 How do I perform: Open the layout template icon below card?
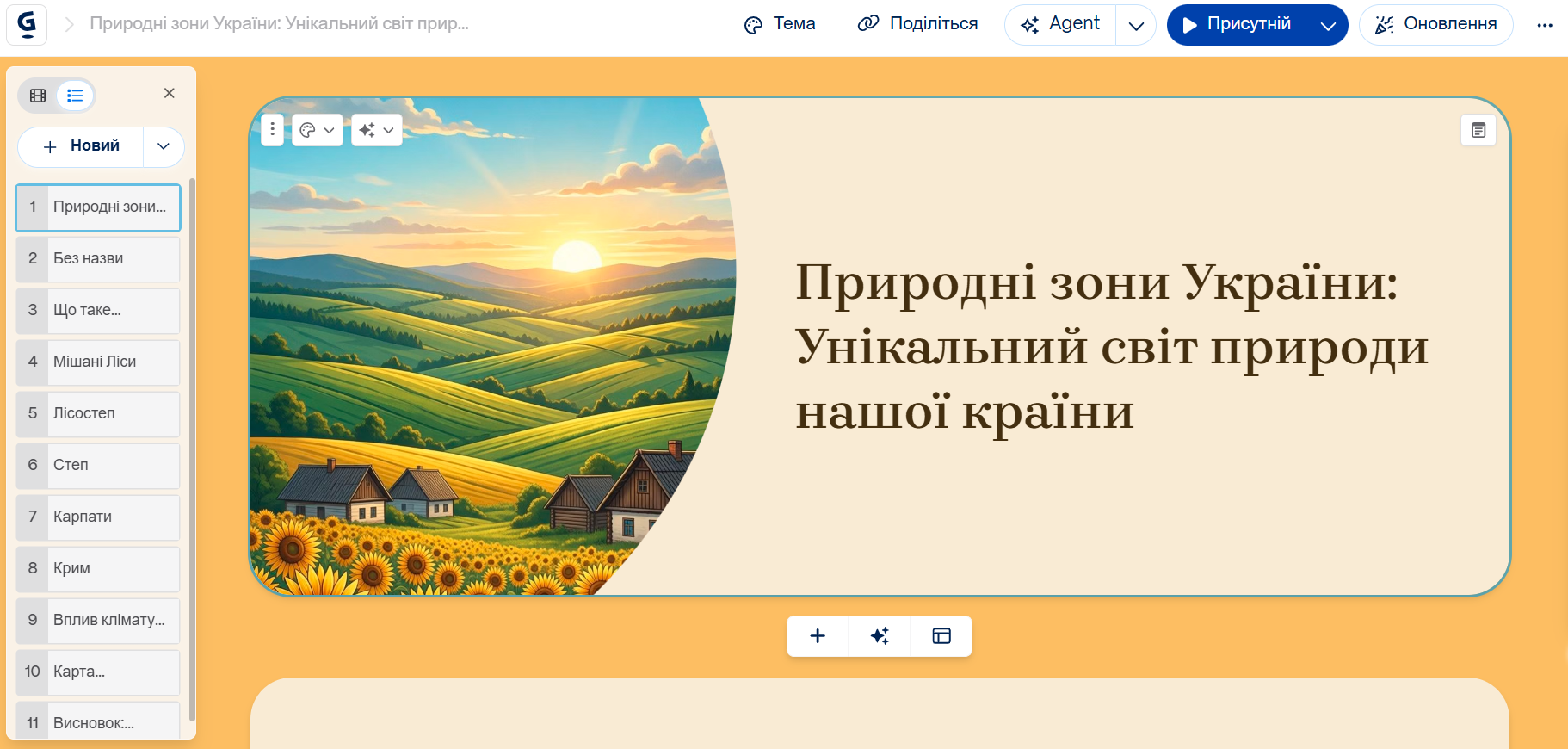(941, 636)
